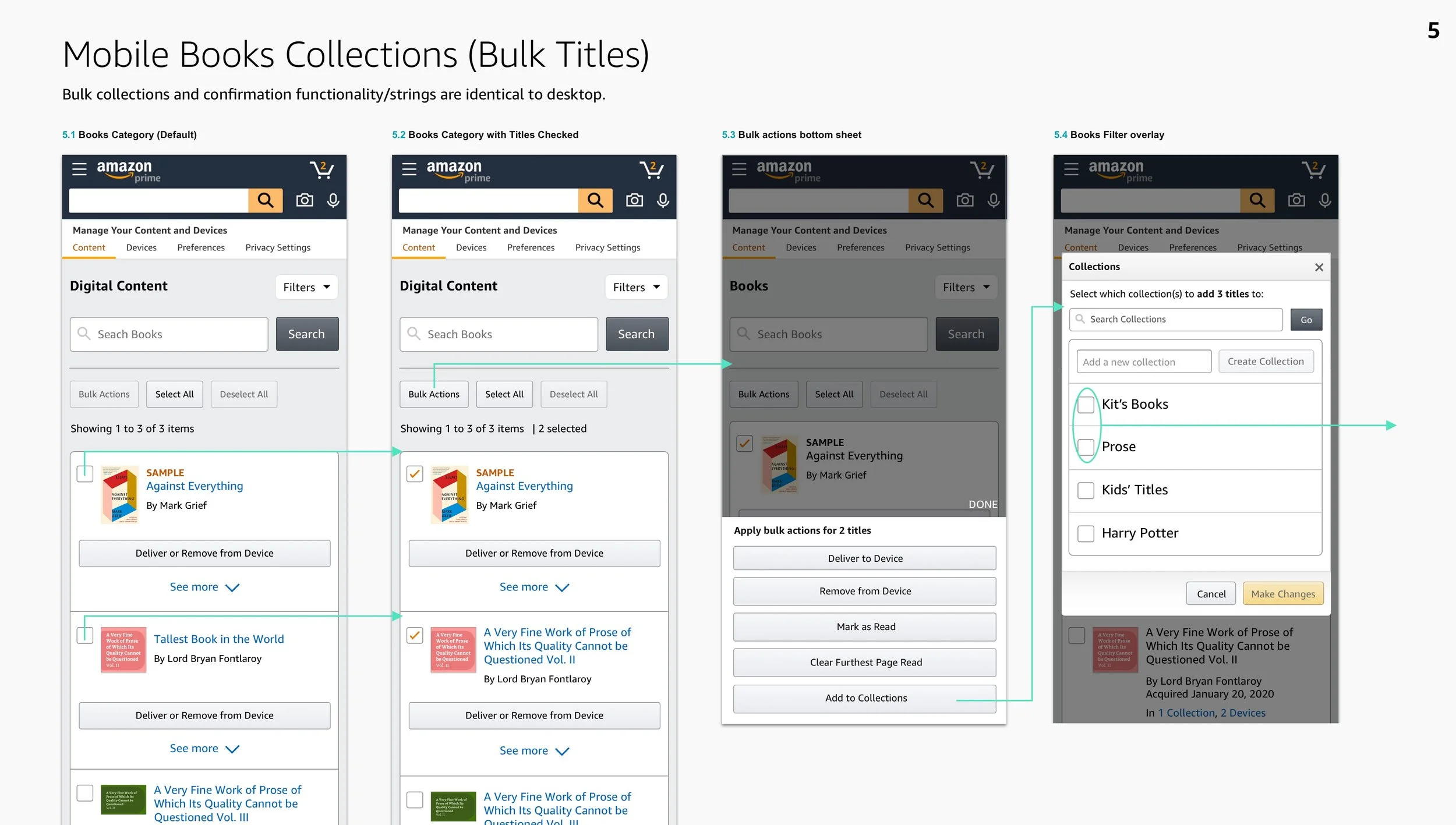The image size is (1456, 825).
Task: Open Filters dropdown in first Digital Content screen
Action: click(306, 287)
